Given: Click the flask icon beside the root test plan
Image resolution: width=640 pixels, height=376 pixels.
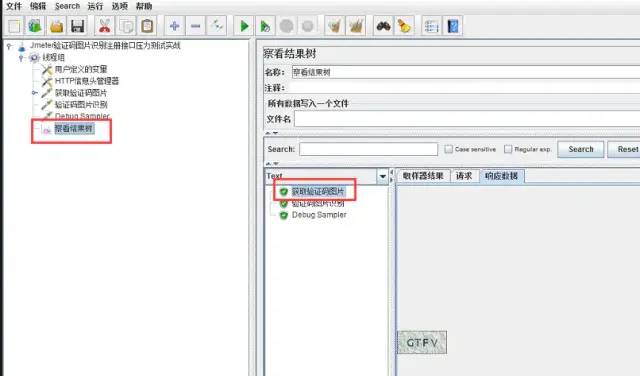Looking at the screenshot, I should (x=22, y=46).
